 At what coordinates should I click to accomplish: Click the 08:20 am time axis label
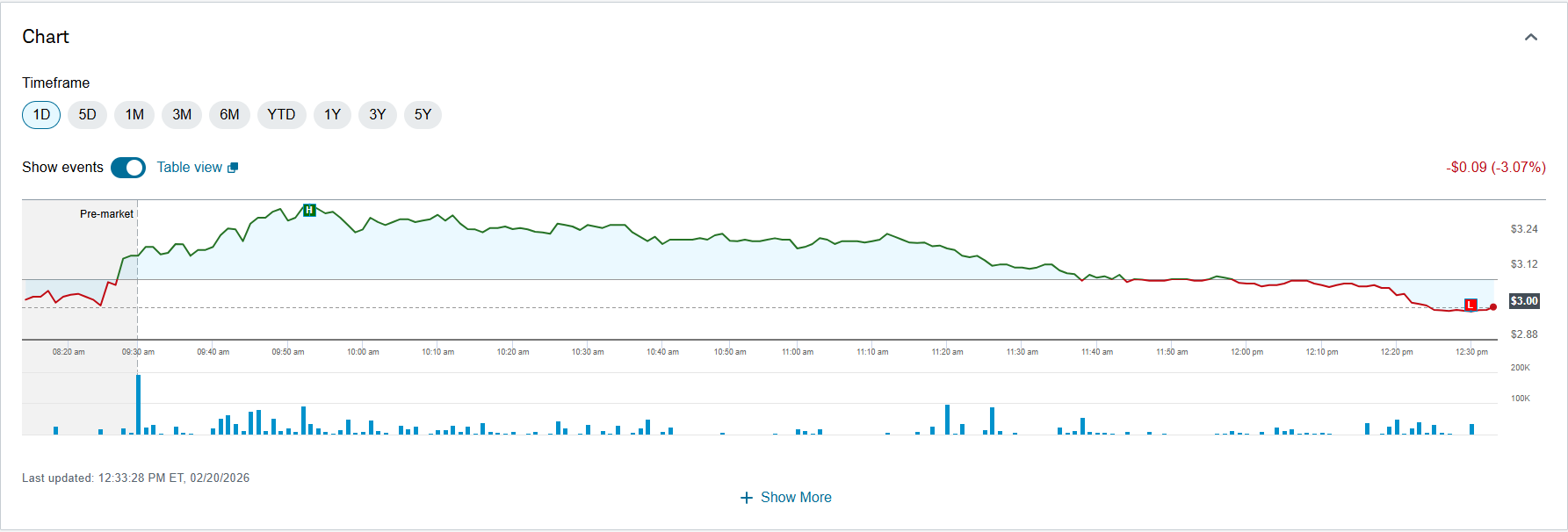pyautogui.click(x=69, y=352)
